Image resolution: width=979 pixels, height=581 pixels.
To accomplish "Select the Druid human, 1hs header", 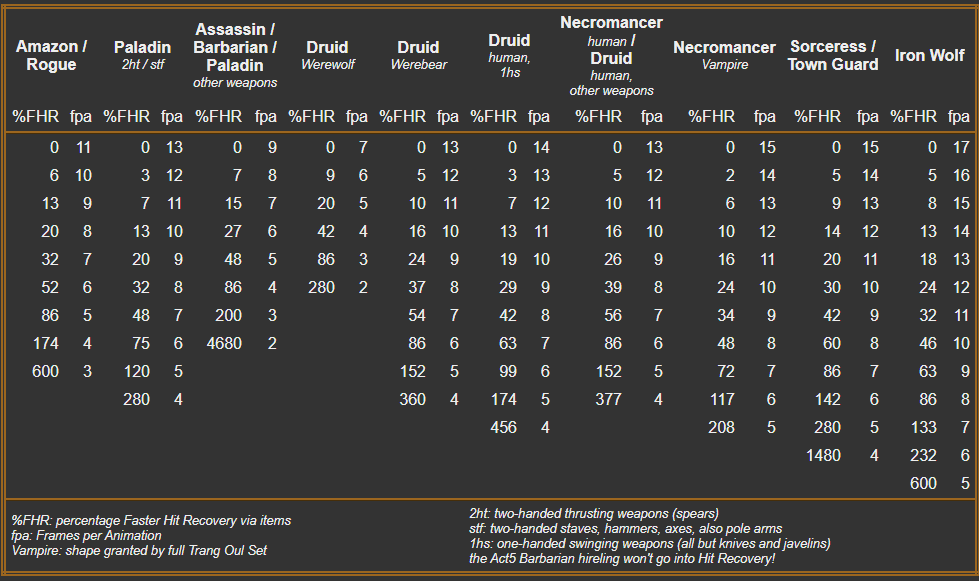I will click(509, 55).
